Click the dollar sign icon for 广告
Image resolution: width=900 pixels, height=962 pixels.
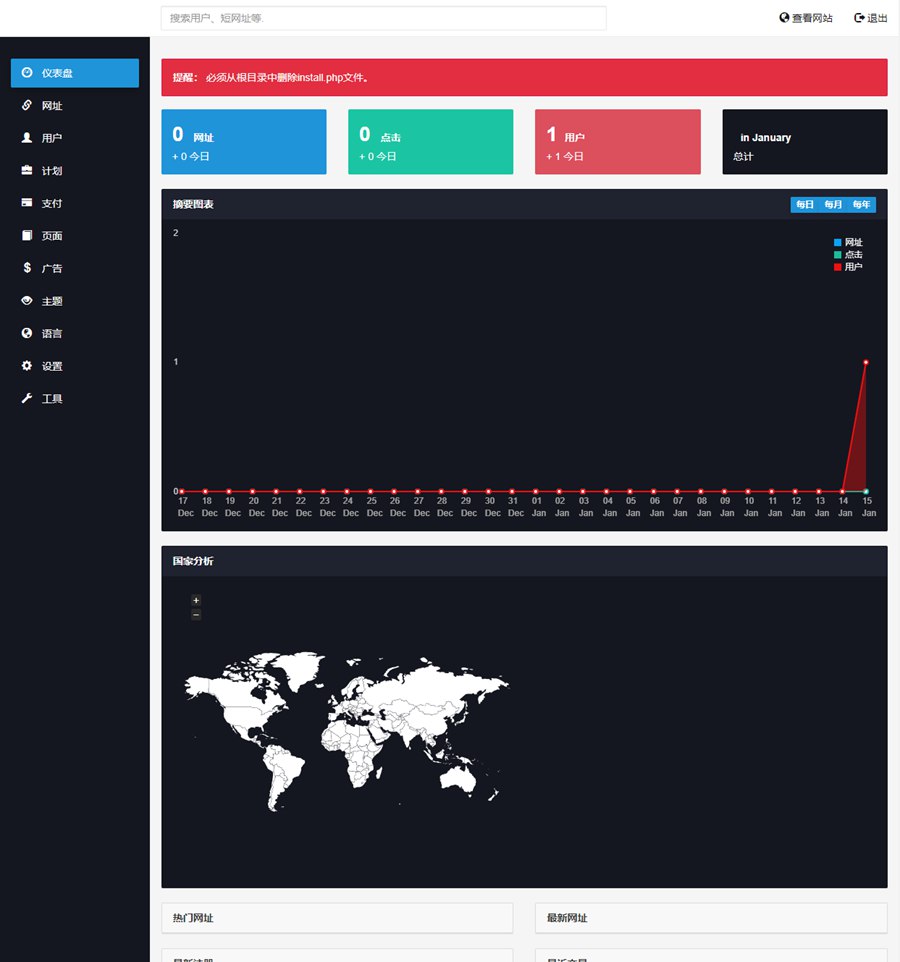tap(27, 268)
